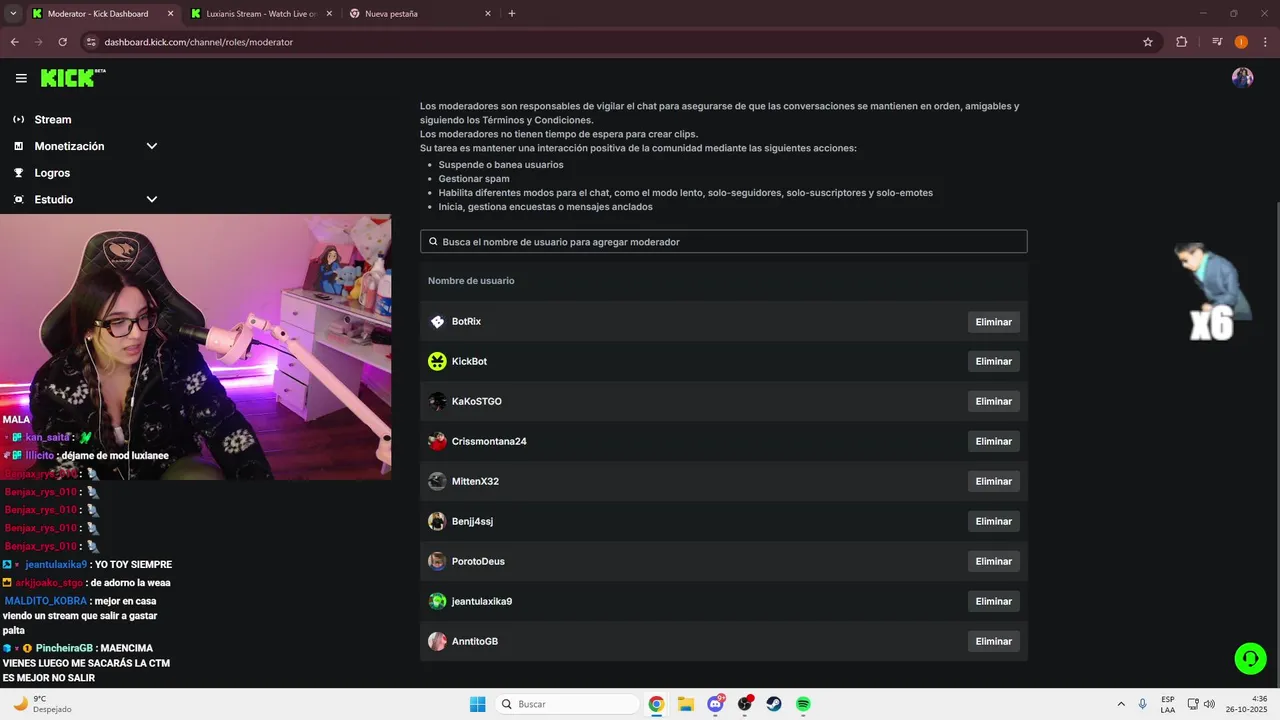Open the Estudio sidebar item
This screenshot has height=720, width=1280.
point(53,199)
